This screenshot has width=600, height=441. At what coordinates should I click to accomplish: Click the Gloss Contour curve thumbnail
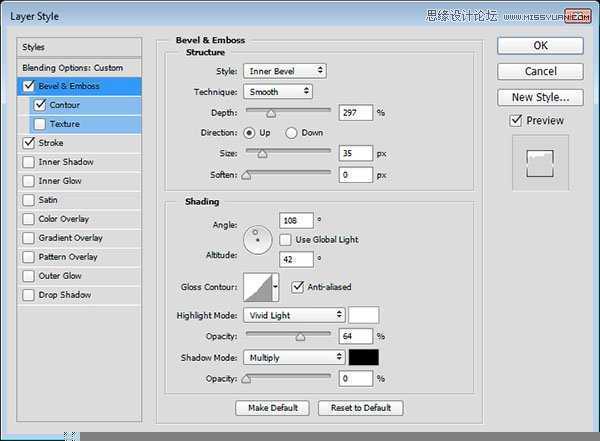pos(258,287)
